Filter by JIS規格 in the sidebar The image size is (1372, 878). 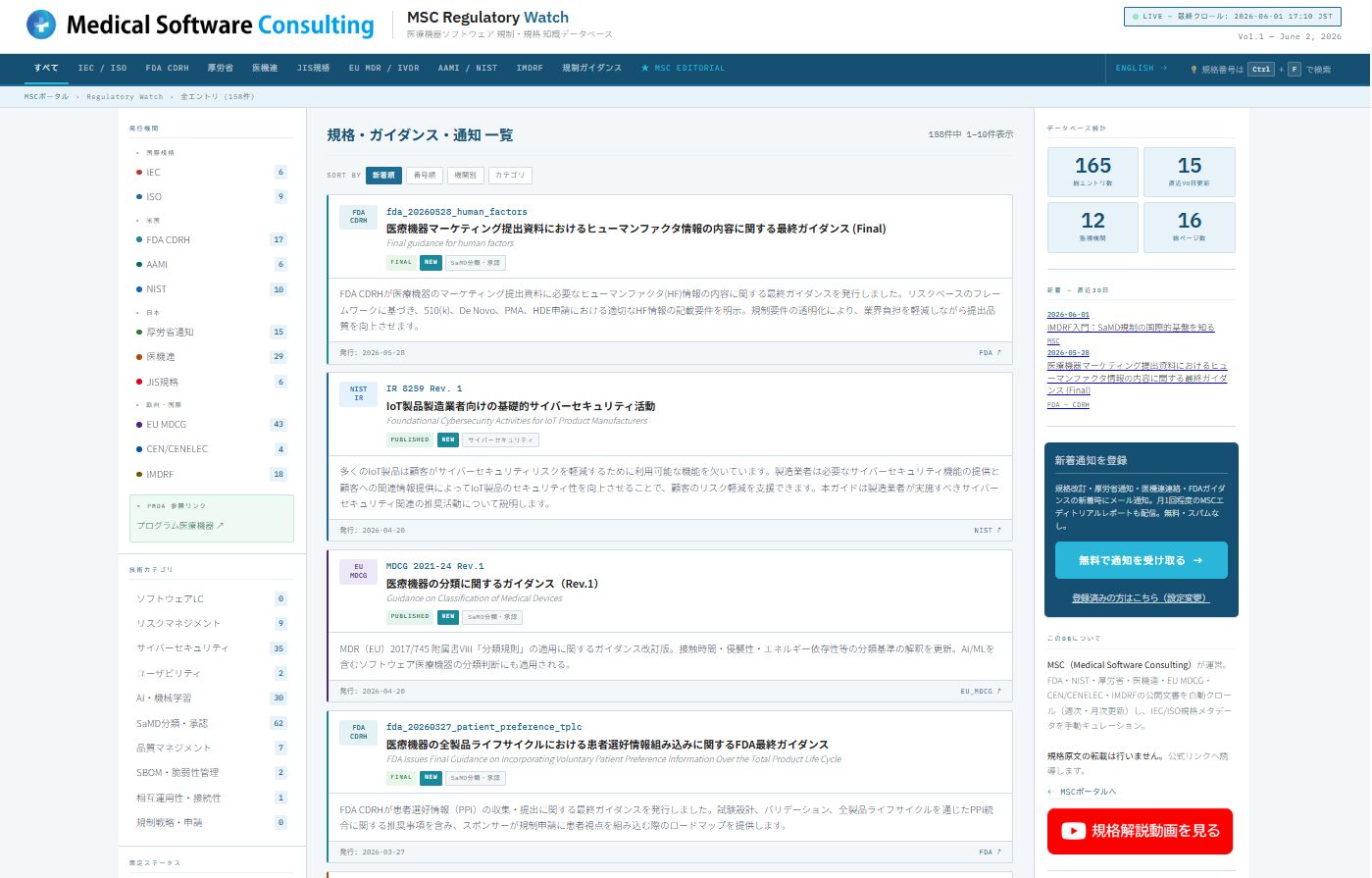[211, 383]
